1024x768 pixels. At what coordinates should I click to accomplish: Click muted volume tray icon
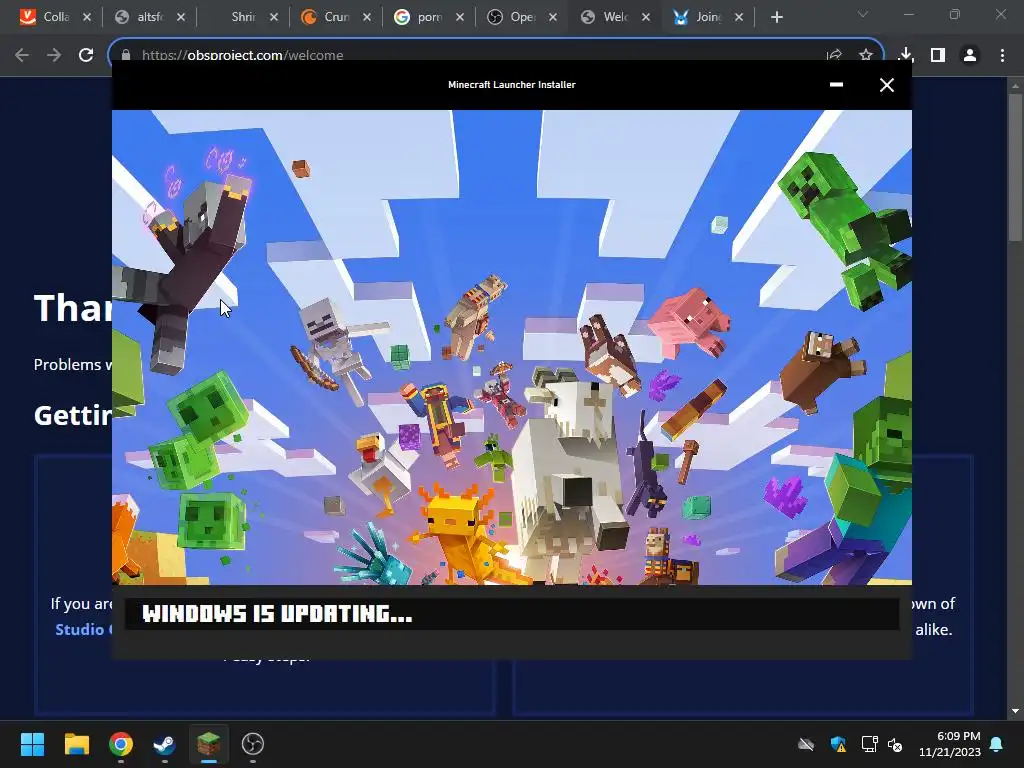tap(895, 744)
